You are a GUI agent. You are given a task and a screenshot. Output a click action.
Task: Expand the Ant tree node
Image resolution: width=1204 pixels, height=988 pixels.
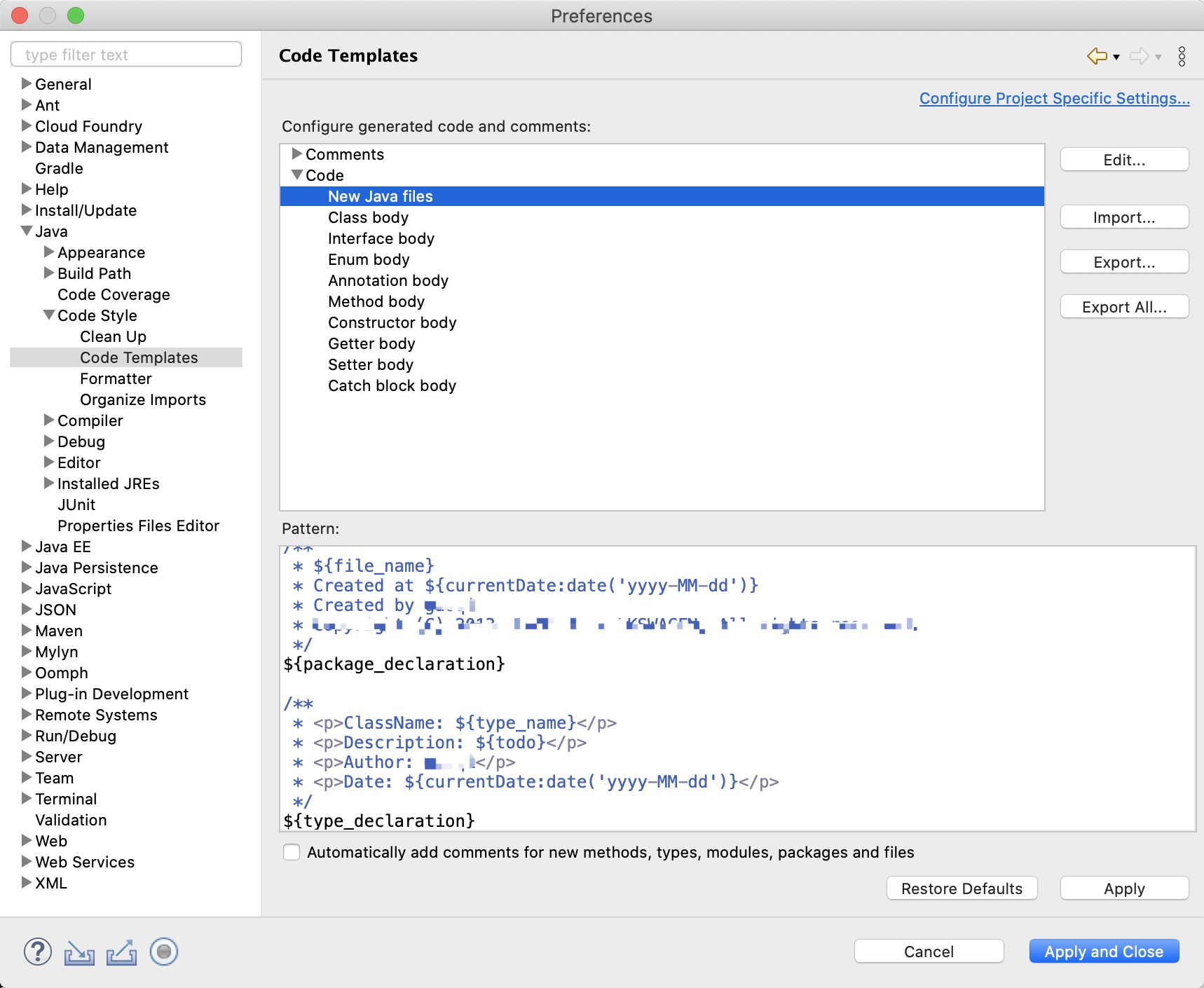pyautogui.click(x=27, y=104)
